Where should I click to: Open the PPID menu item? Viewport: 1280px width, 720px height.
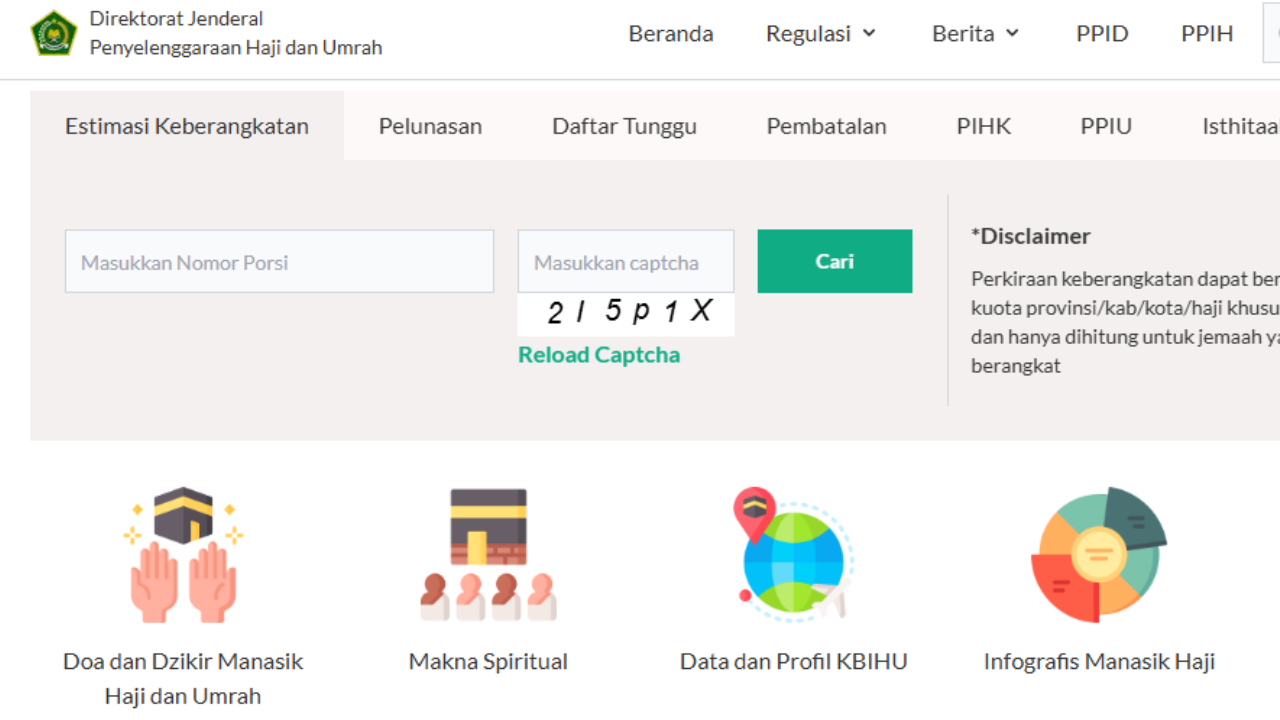click(x=1102, y=33)
